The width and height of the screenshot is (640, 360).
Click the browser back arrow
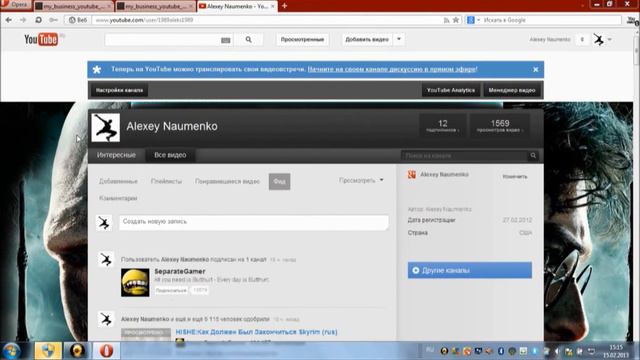click(x=9, y=20)
